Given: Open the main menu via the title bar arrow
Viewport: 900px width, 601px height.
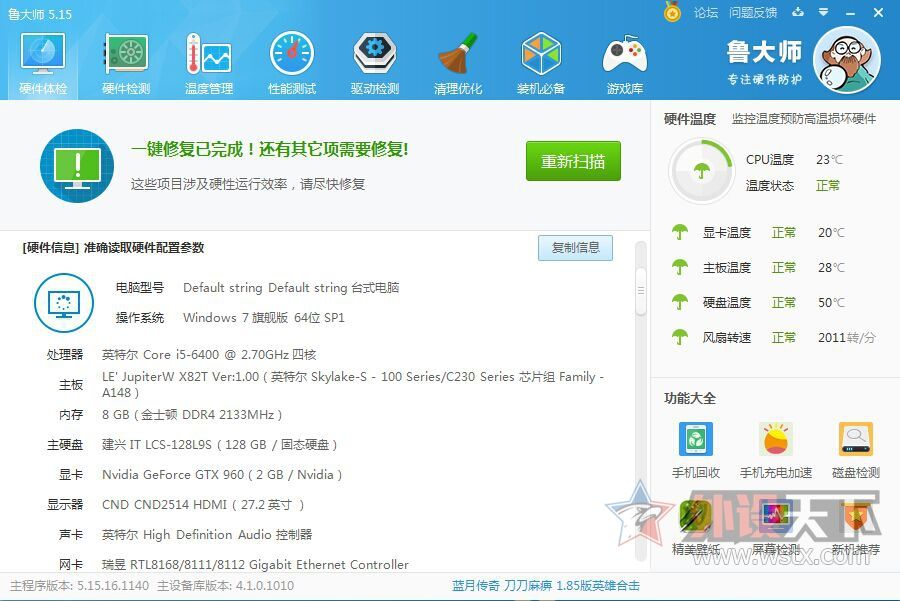Looking at the screenshot, I should coord(822,13).
